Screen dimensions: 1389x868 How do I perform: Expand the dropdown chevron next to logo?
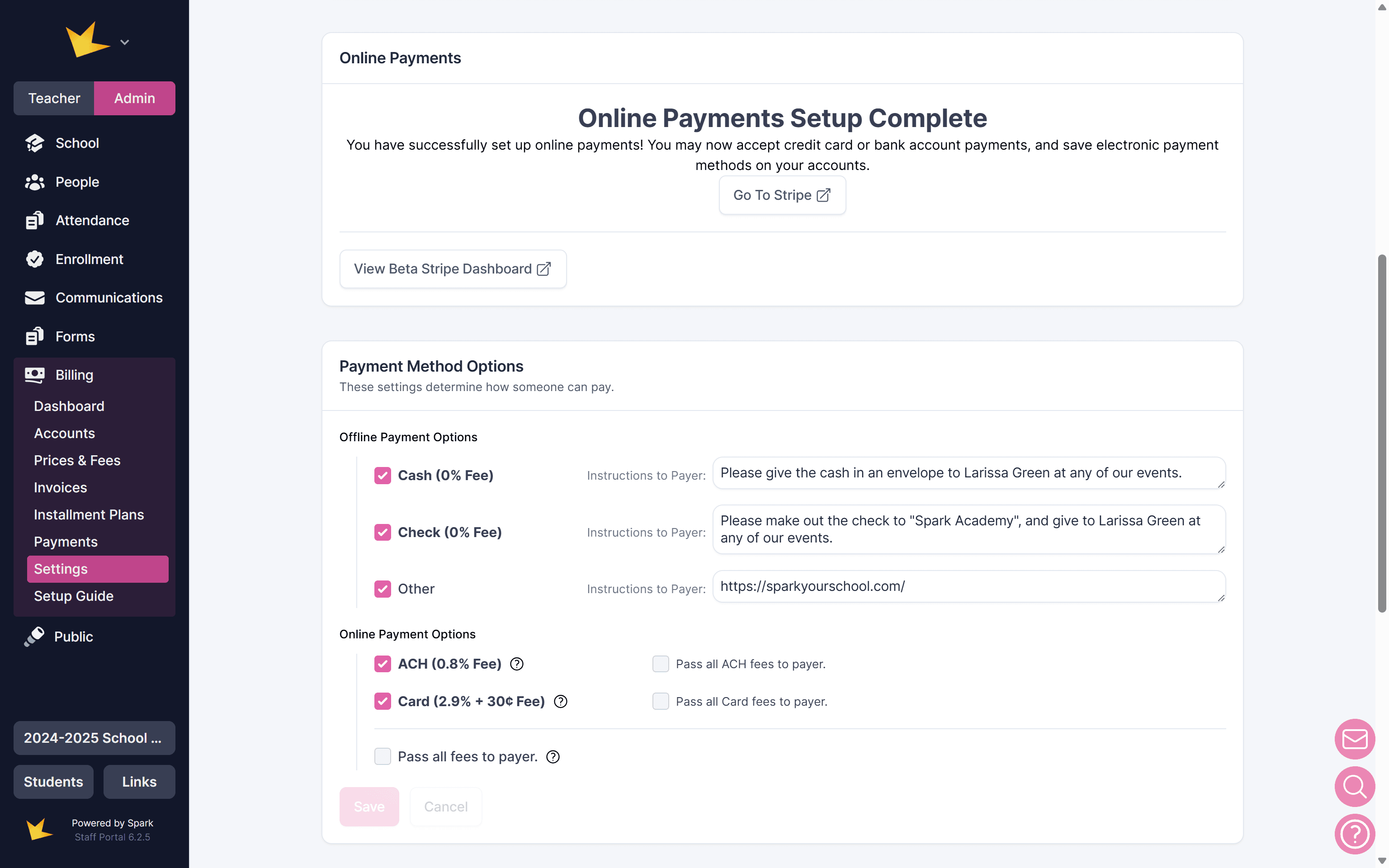coord(124,42)
